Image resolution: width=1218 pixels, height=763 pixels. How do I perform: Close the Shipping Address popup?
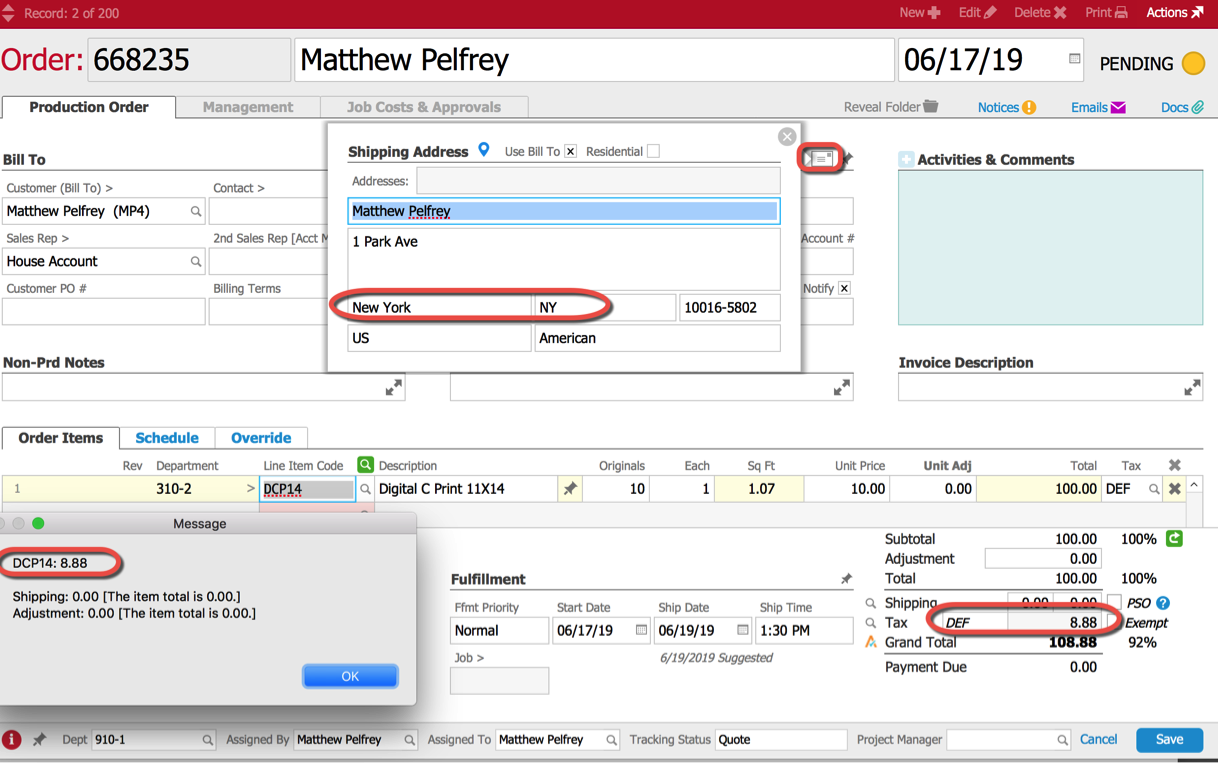coord(787,136)
